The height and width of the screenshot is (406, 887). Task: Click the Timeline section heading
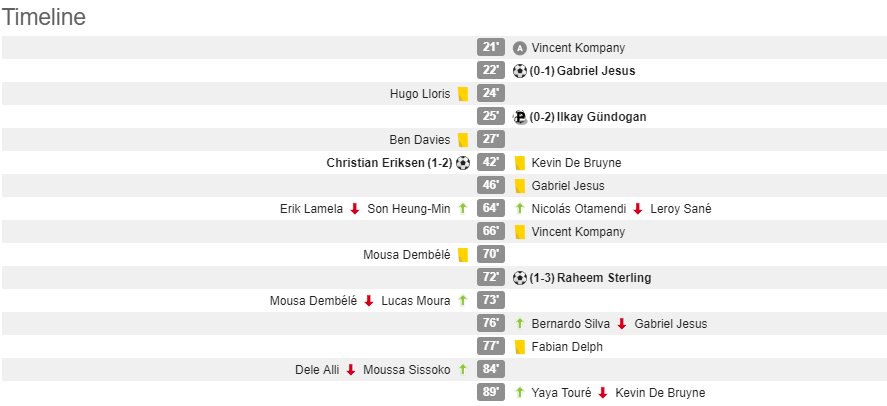(44, 17)
